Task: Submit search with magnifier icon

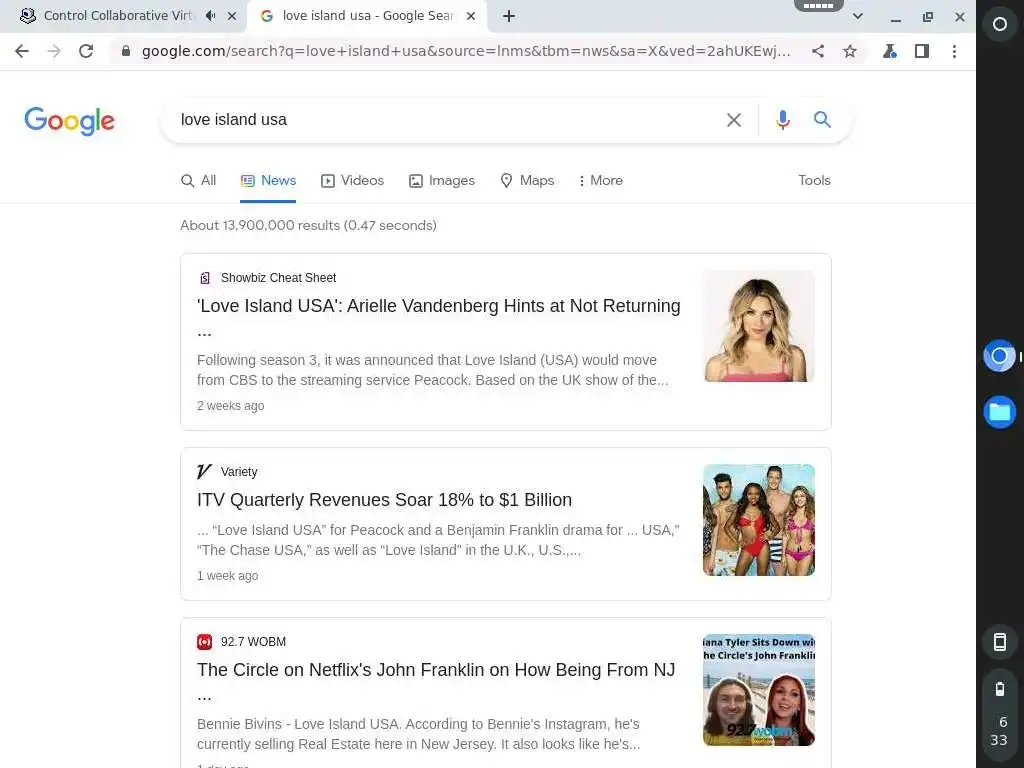Action: click(x=822, y=120)
